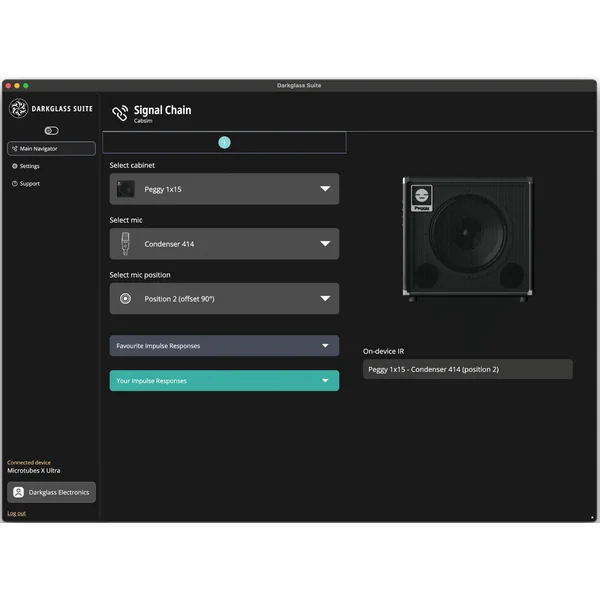Click the condenser microphone icon
Screen dimensions: 600x600
pyautogui.click(x=125, y=244)
